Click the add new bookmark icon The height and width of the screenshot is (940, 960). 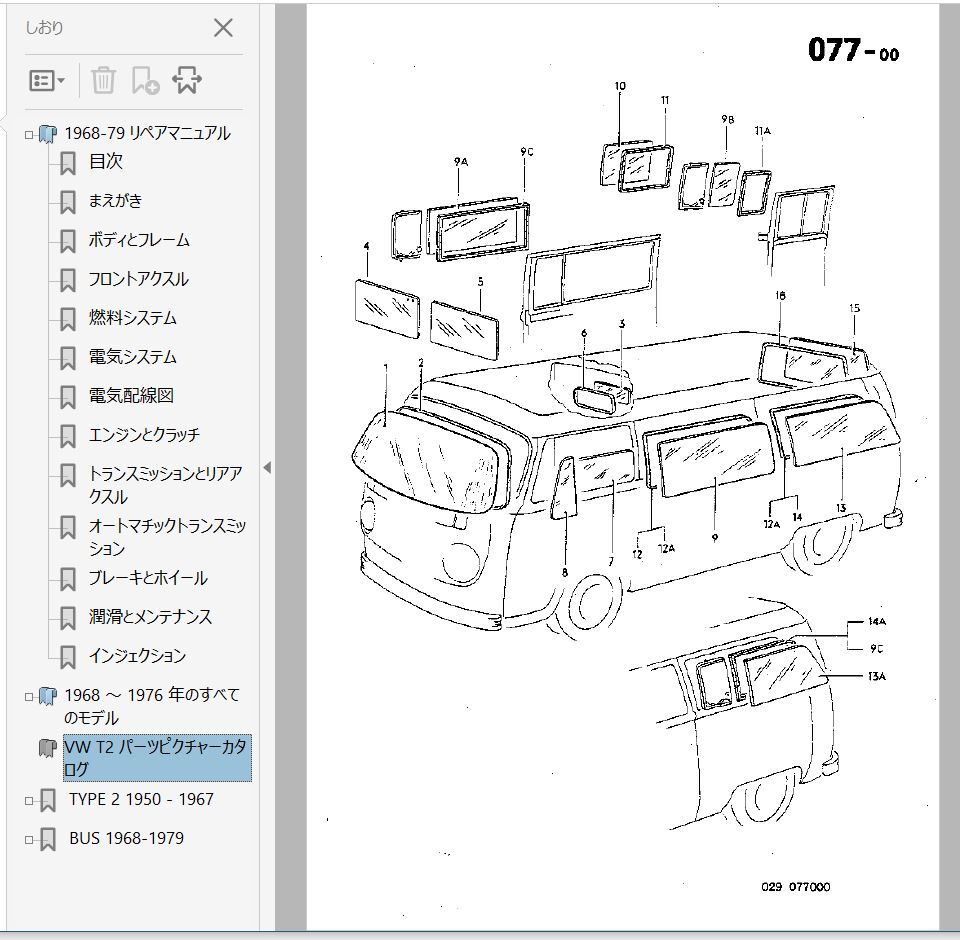(x=145, y=80)
